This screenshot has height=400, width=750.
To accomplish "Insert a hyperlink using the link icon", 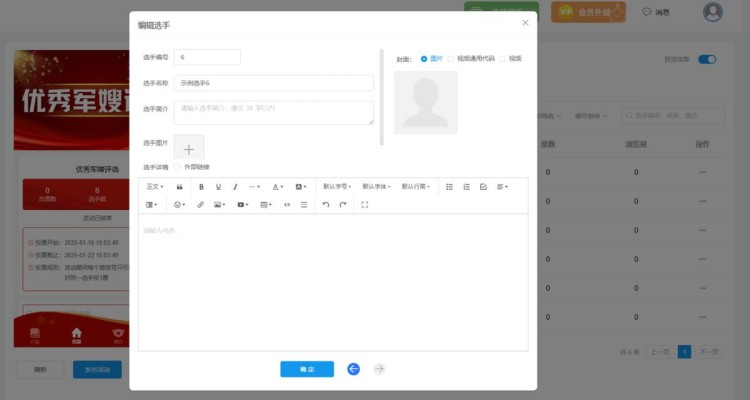I will pos(200,204).
